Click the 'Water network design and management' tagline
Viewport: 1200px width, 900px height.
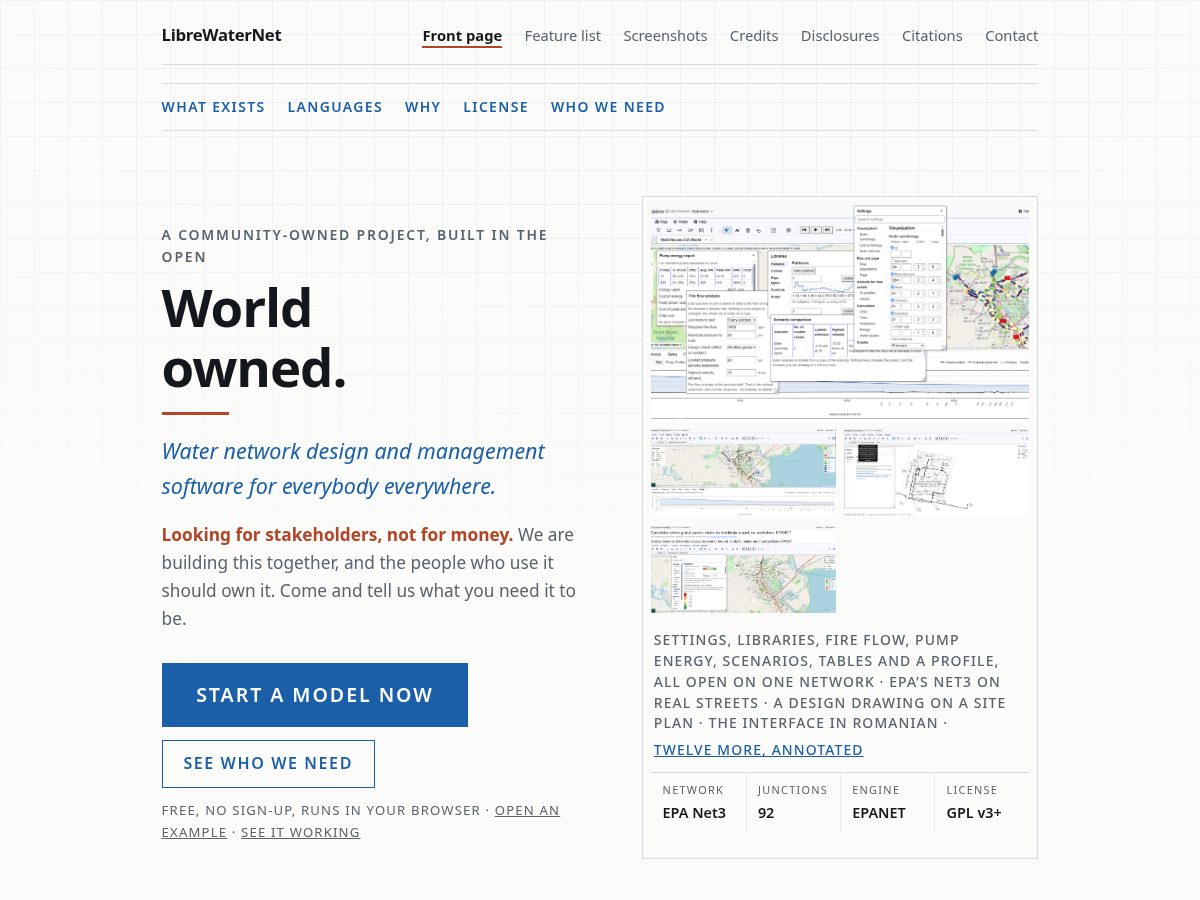pyautogui.click(x=353, y=468)
